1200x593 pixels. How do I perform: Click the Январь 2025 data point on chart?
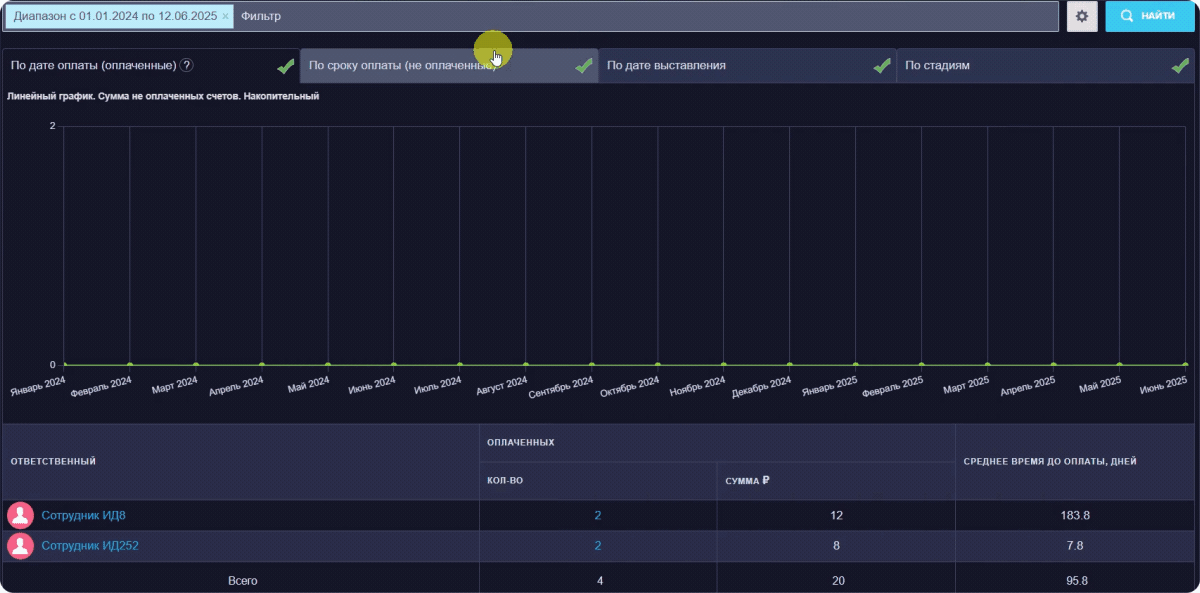pyautogui.click(x=855, y=365)
